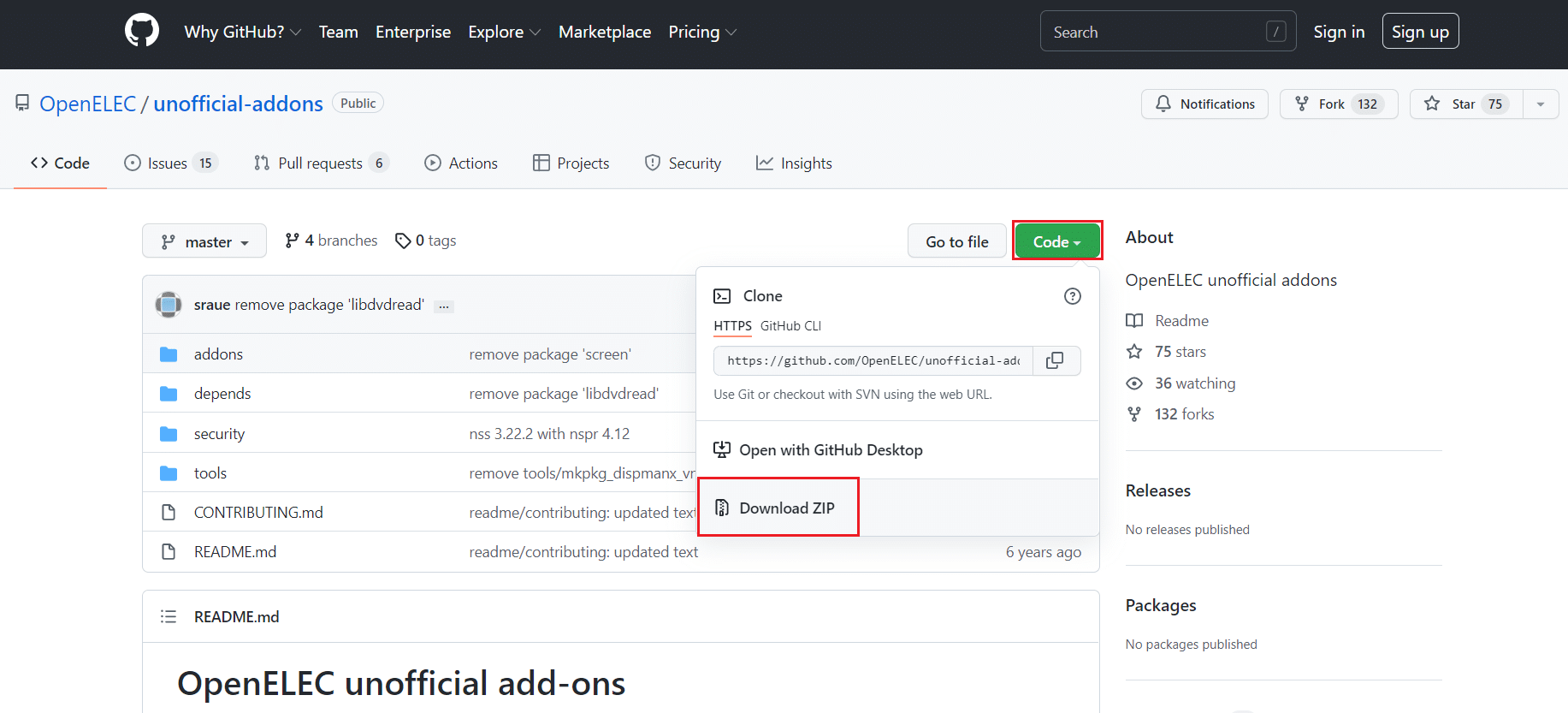The height and width of the screenshot is (713, 1568).
Task: Expand the Star lists dropdown arrow
Action: 1541,104
